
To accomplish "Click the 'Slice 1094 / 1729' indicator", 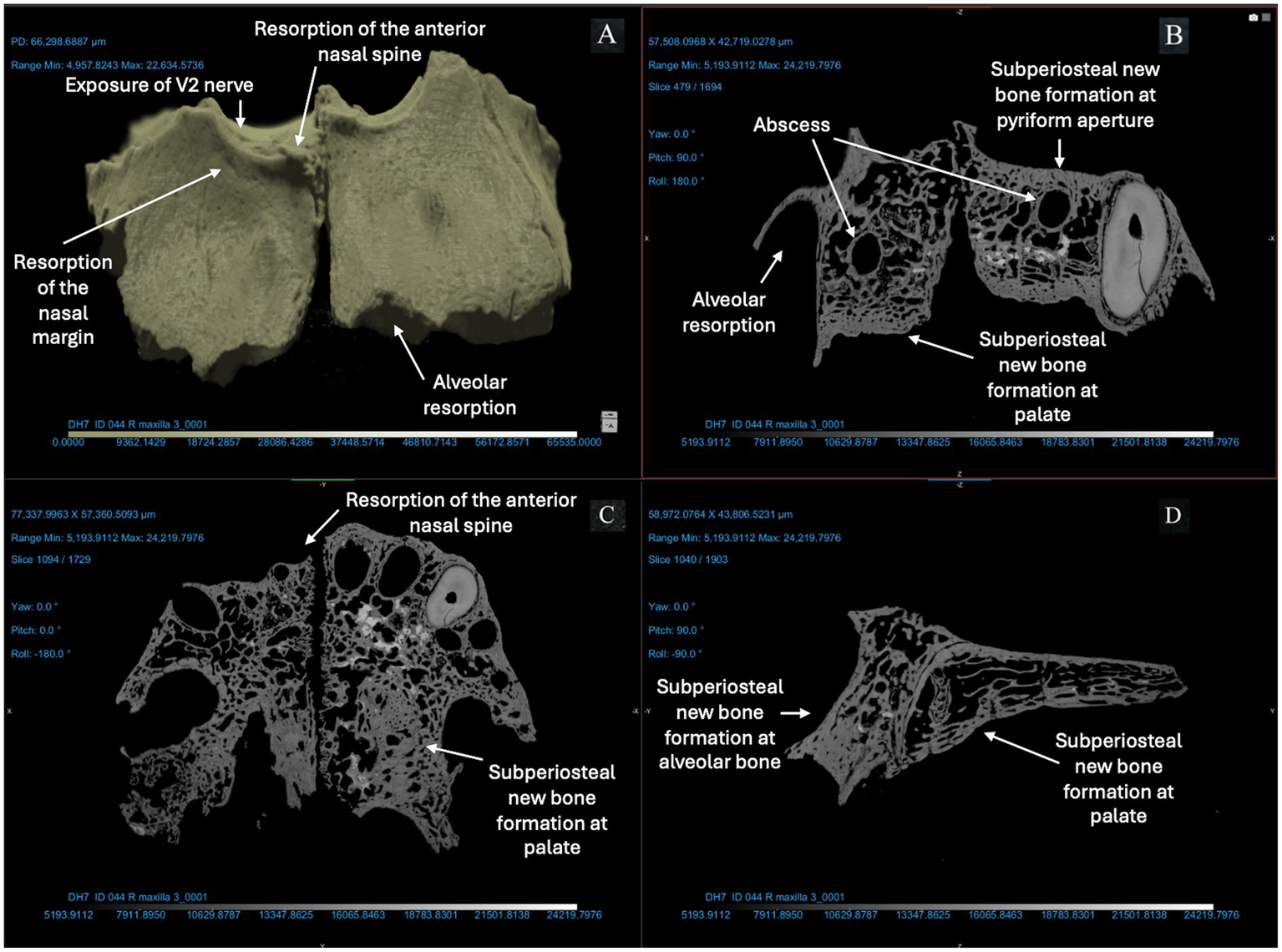I will (51, 560).
